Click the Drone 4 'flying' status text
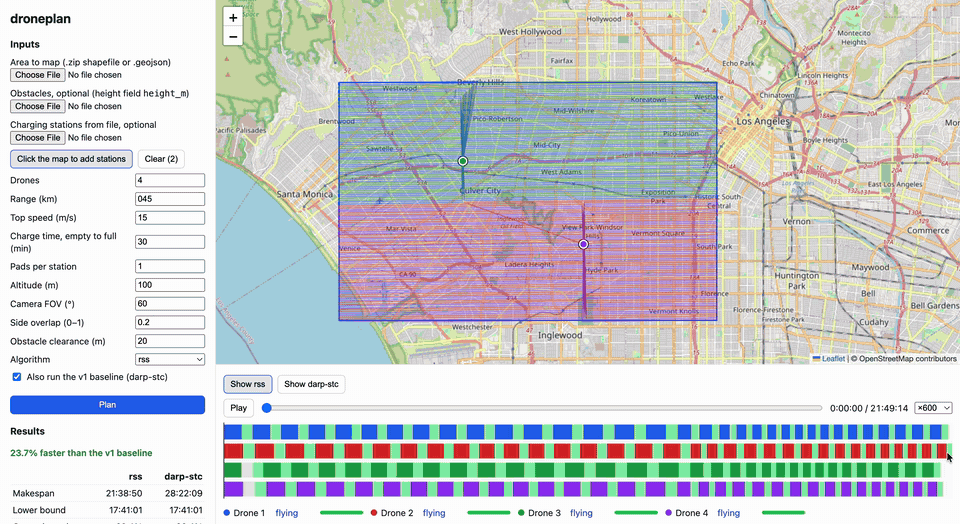Screen dimensions: 960x524 click(729, 513)
